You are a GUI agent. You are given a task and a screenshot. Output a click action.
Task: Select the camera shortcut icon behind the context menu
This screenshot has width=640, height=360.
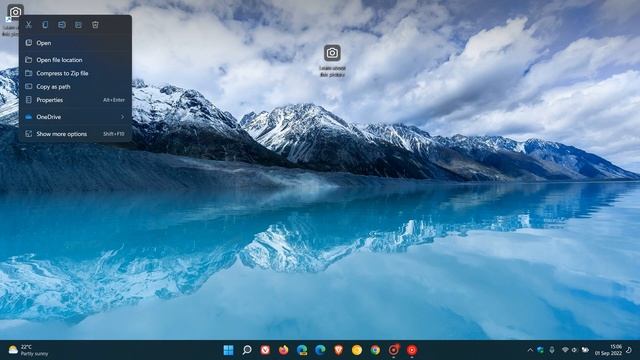pos(15,11)
